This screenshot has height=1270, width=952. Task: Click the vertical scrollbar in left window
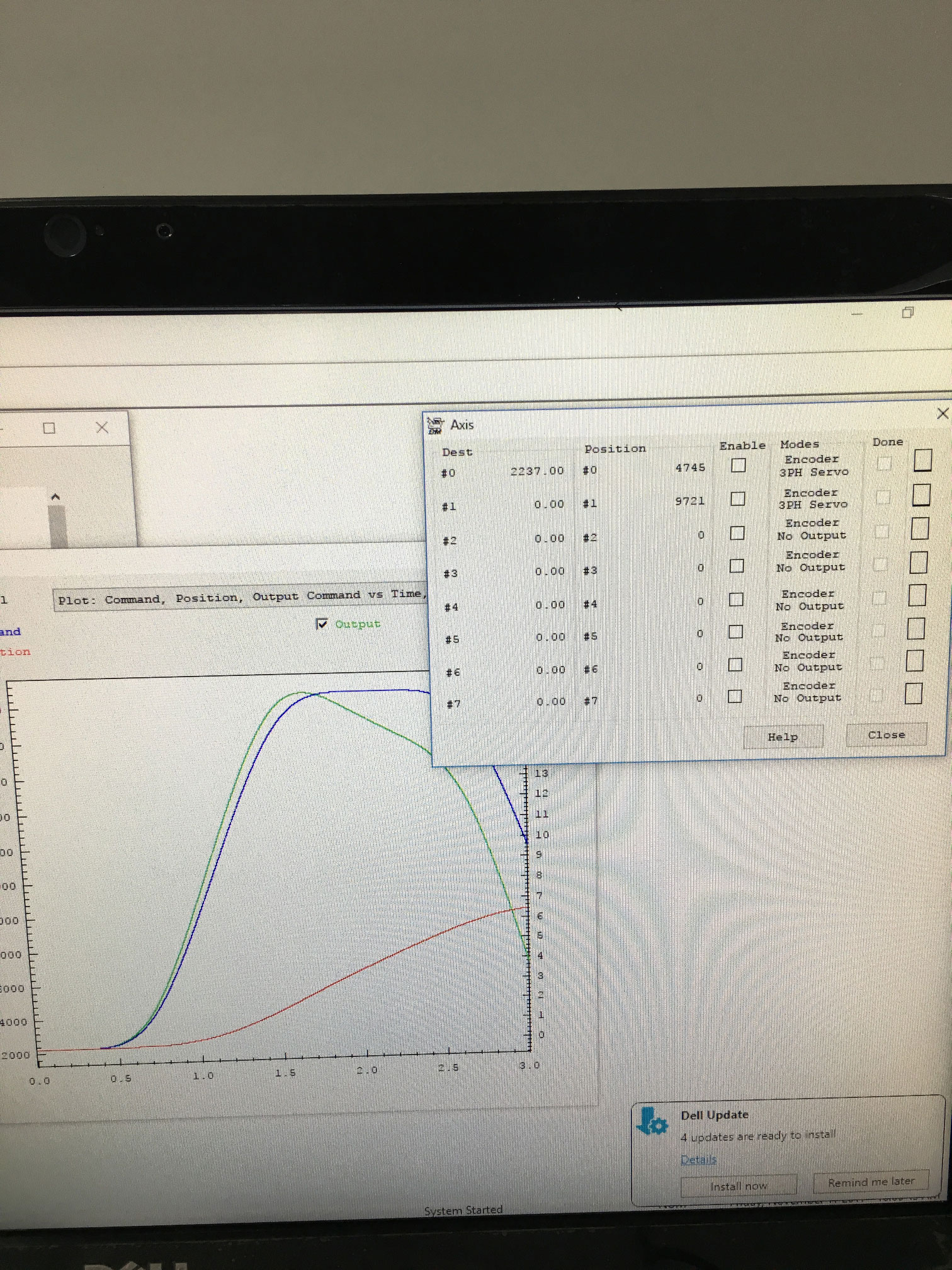coord(57,524)
